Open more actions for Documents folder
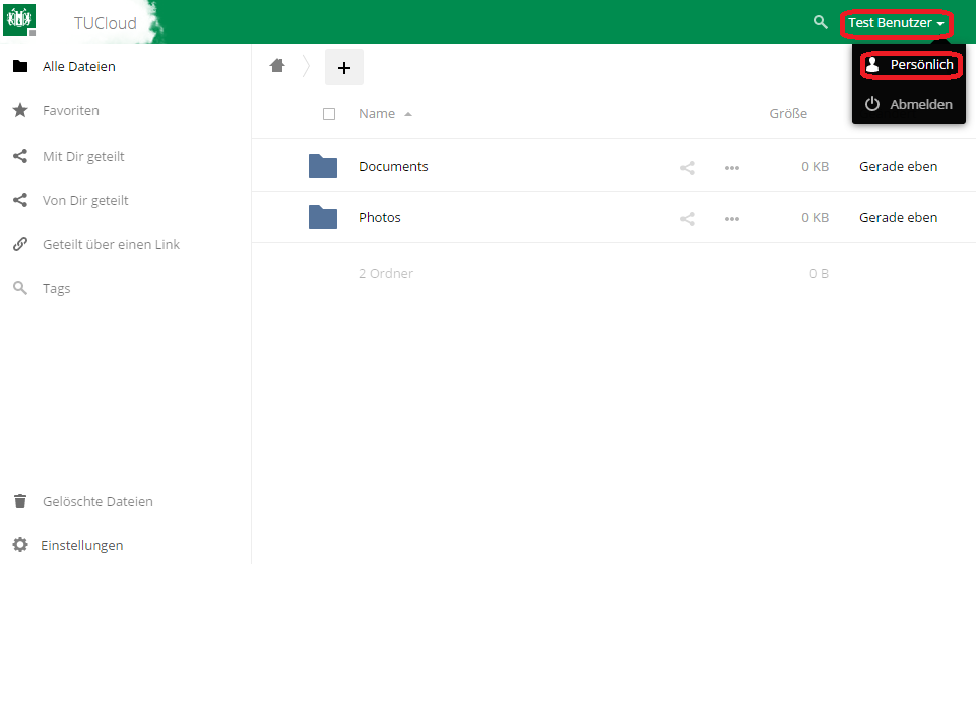Viewport: 976px width, 720px height. click(732, 167)
